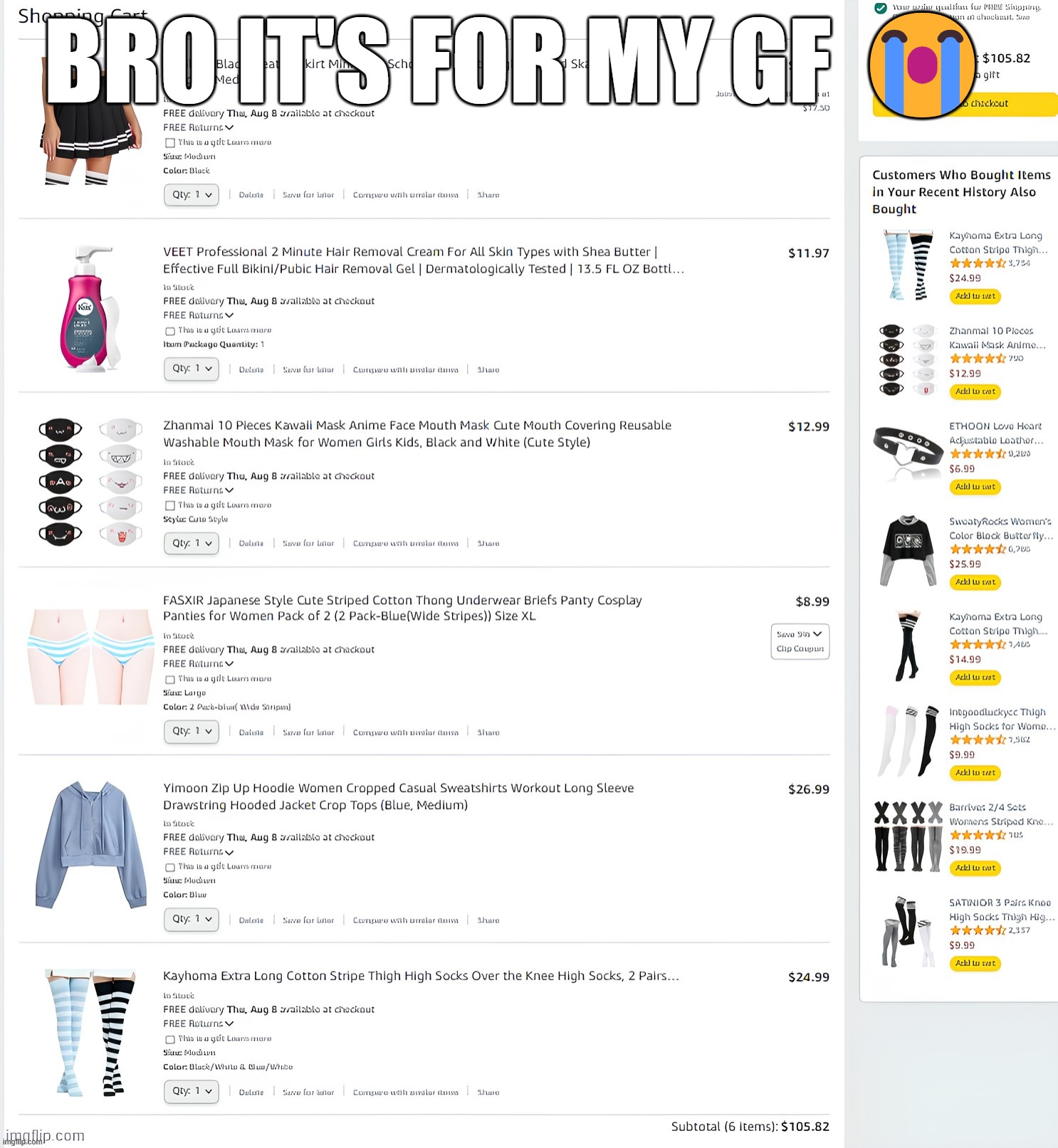Screen dimensions: 1058x1148
Task: Click the yellow Proceed to checkout button
Action: [965, 104]
